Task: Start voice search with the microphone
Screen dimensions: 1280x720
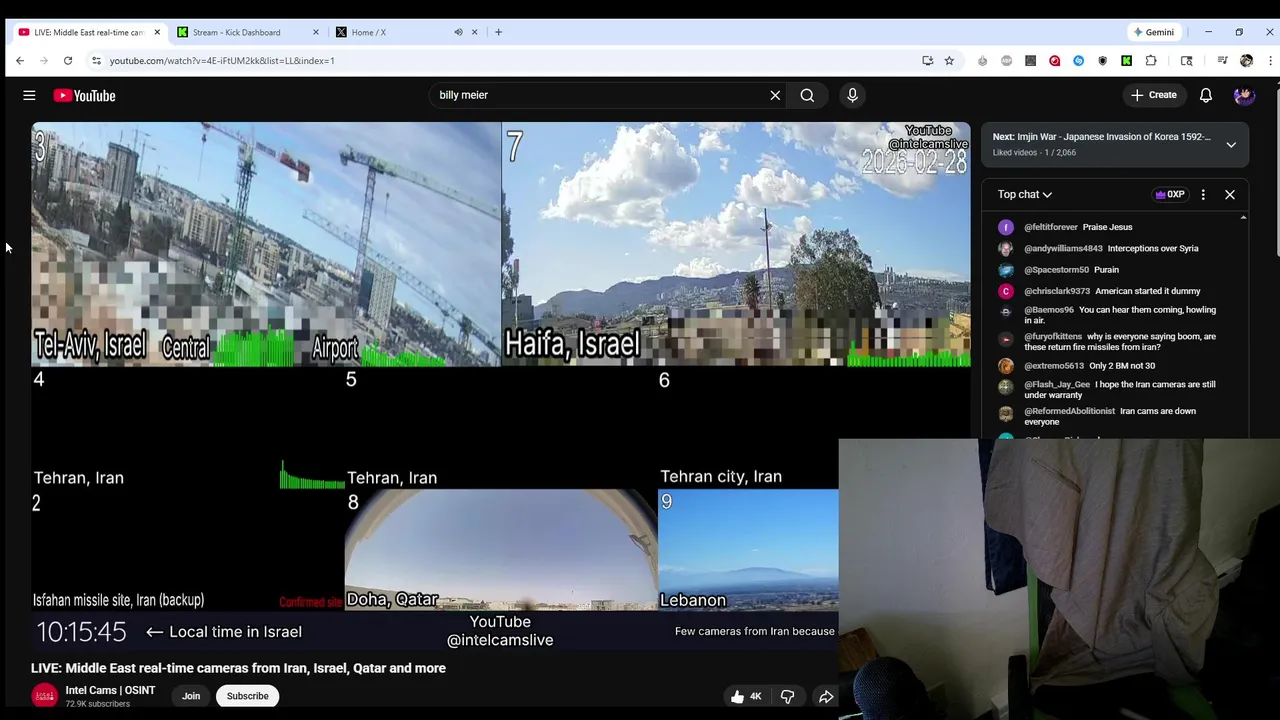Action: coord(852,95)
